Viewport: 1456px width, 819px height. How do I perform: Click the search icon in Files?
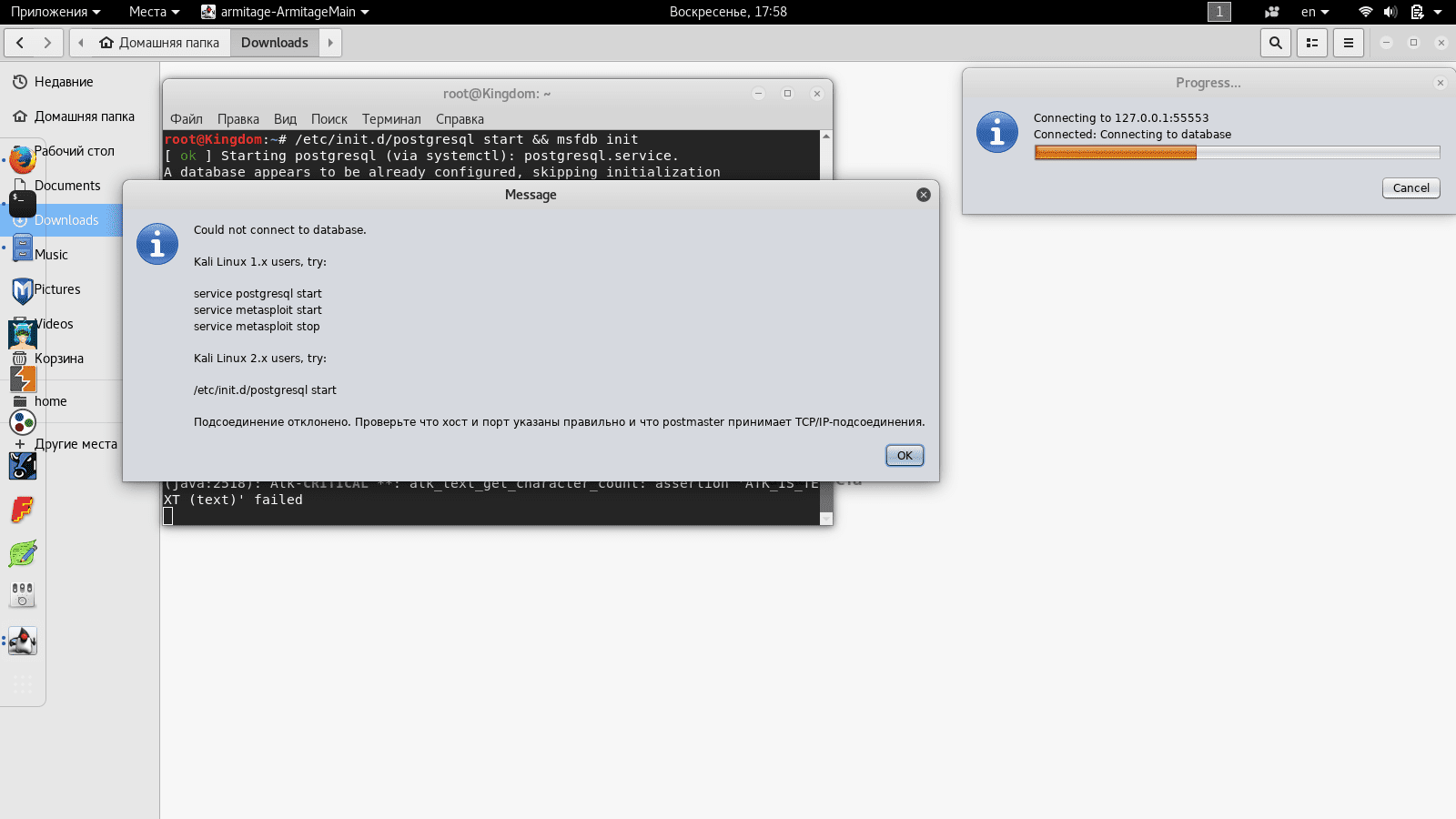pos(1276,43)
